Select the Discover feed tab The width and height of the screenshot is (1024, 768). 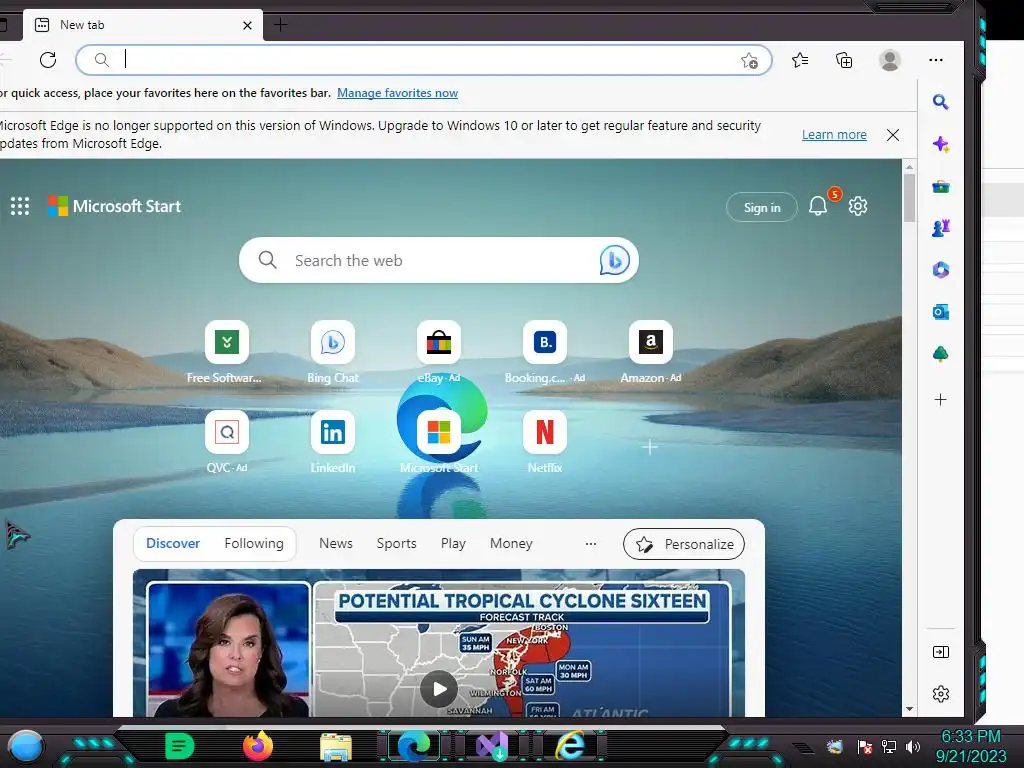click(x=173, y=543)
